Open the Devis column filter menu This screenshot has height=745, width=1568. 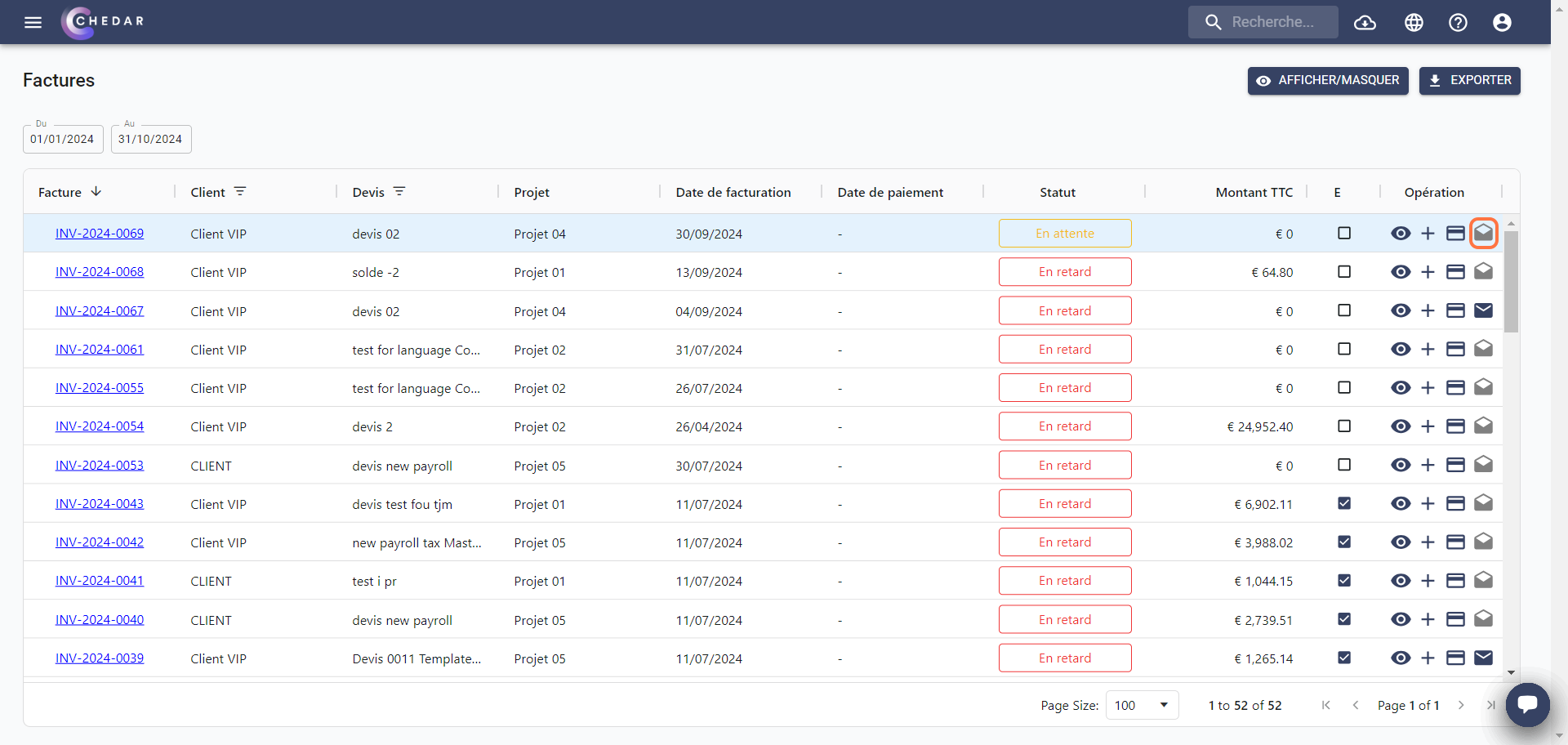399,191
